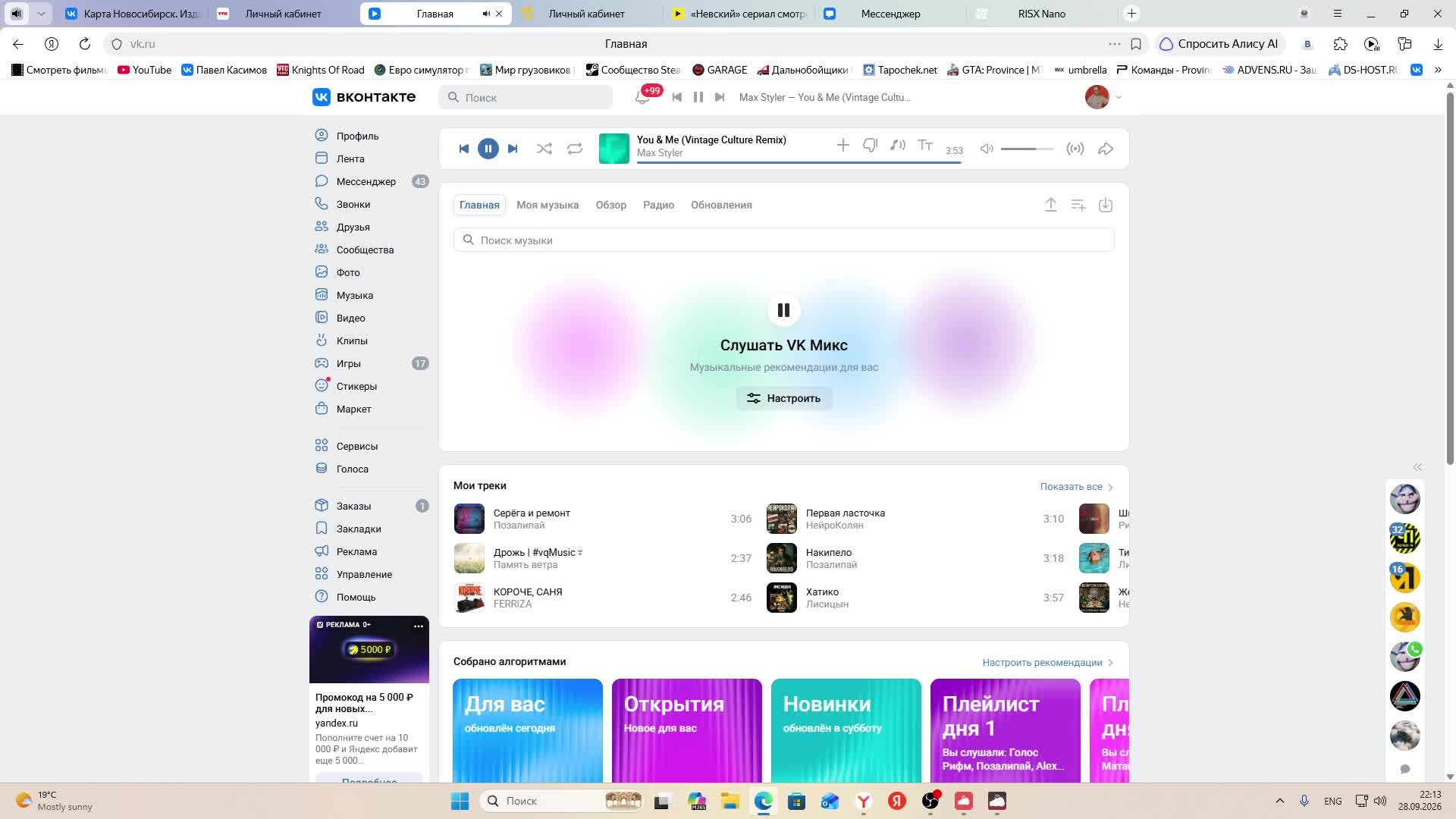Open the Windows Start menu

pos(460,801)
